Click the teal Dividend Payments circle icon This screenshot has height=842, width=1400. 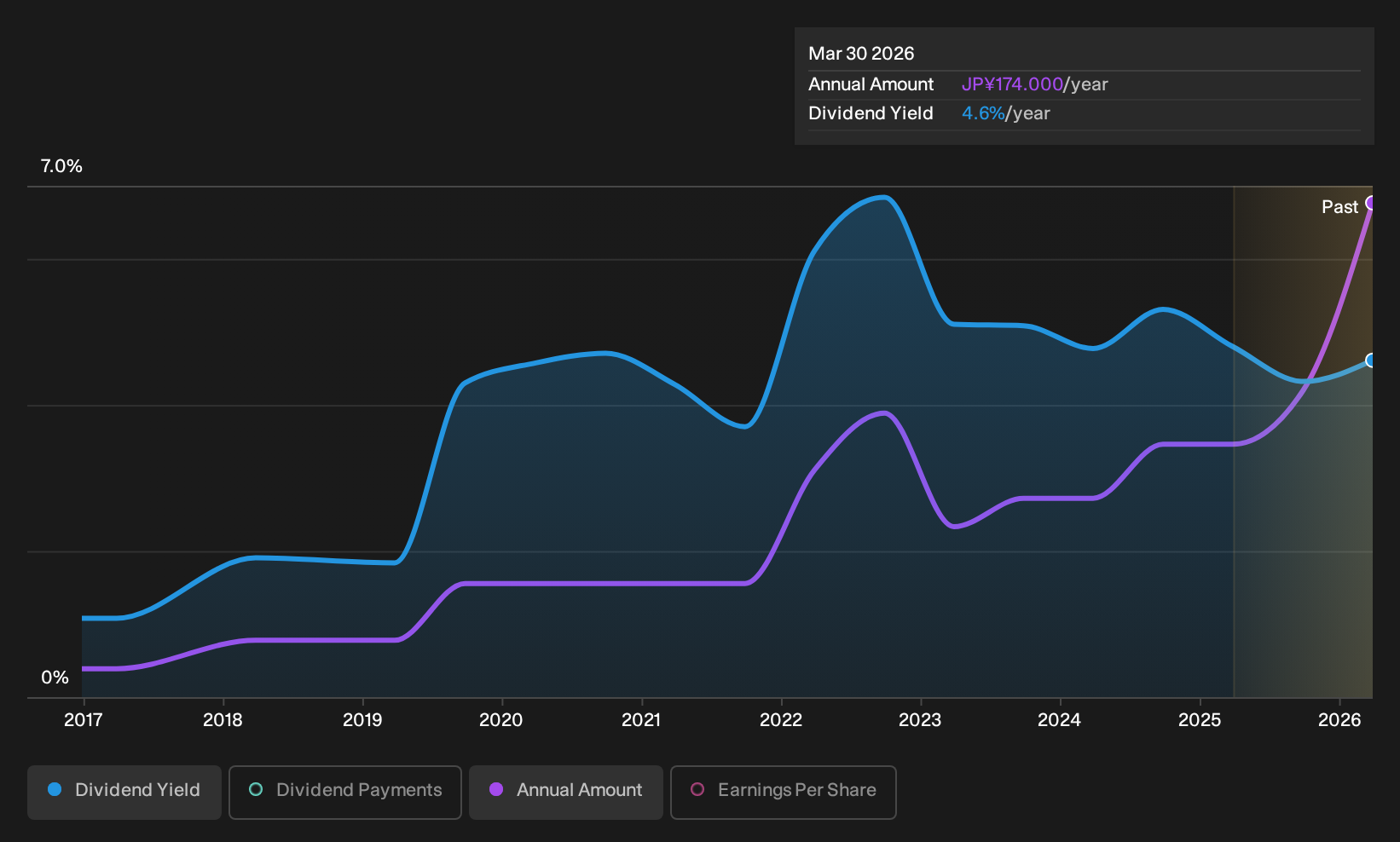(256, 789)
